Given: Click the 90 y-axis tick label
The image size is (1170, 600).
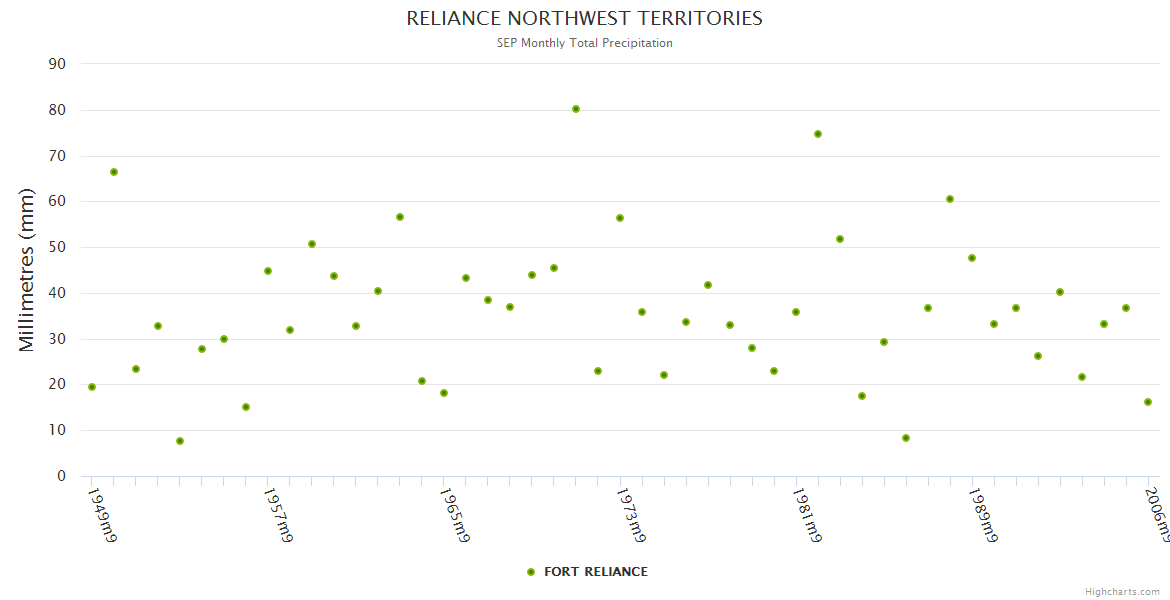Looking at the screenshot, I should click(57, 64).
